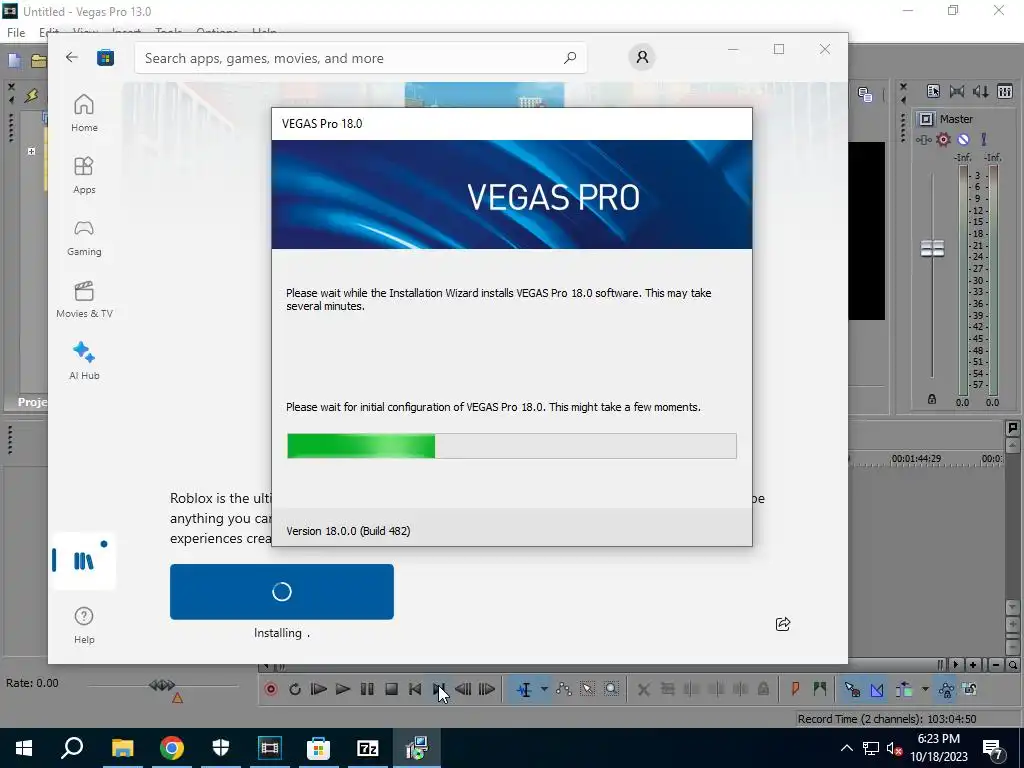Open Master automation settings gear icon
Viewport: 1024px width, 768px height.
(943, 139)
